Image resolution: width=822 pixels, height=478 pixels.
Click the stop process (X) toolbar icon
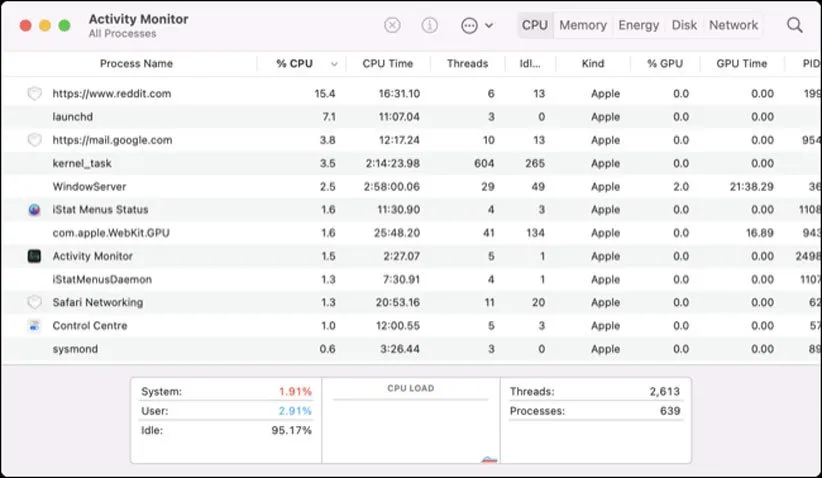click(x=393, y=25)
